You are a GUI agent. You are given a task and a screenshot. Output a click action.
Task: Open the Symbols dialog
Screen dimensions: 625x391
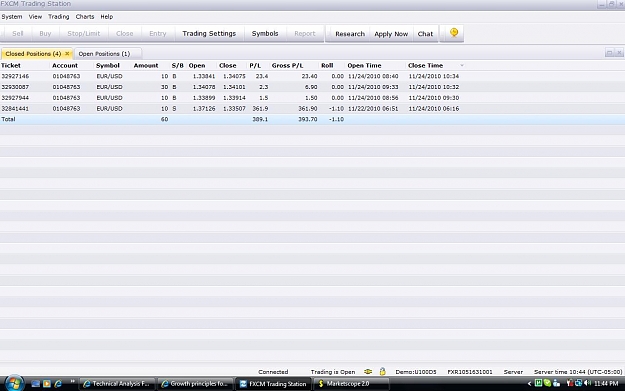click(265, 33)
